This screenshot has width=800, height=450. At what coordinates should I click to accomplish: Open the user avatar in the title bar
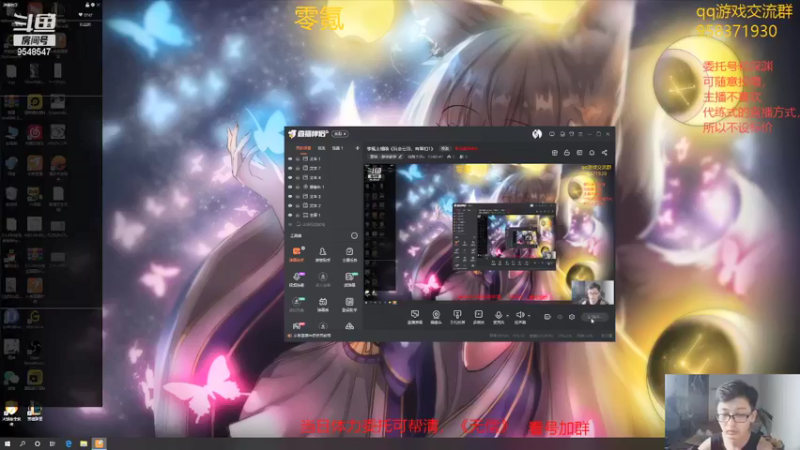[537, 134]
